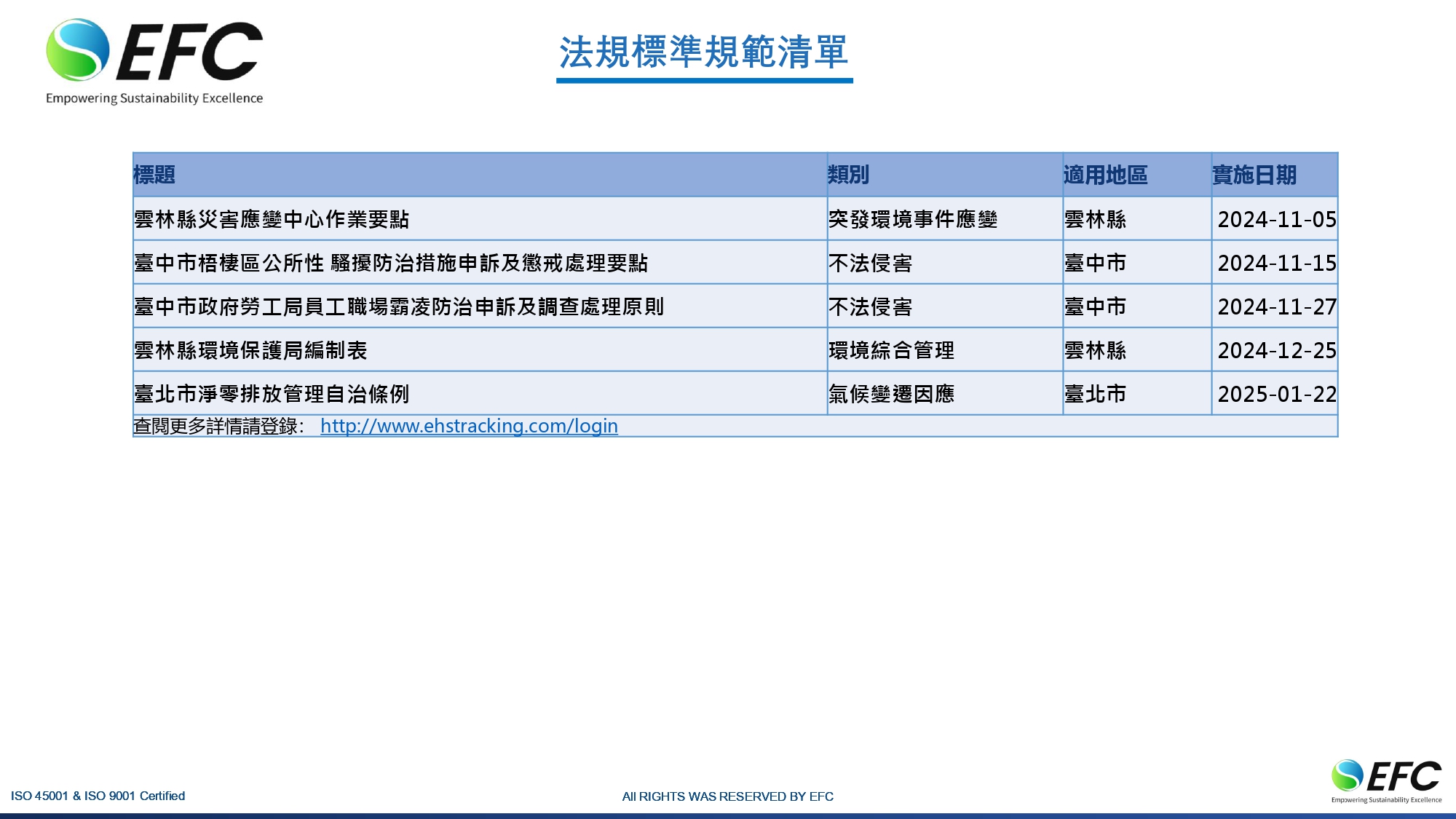Select row title 雲林縣環境保護局編制表

coord(250,350)
